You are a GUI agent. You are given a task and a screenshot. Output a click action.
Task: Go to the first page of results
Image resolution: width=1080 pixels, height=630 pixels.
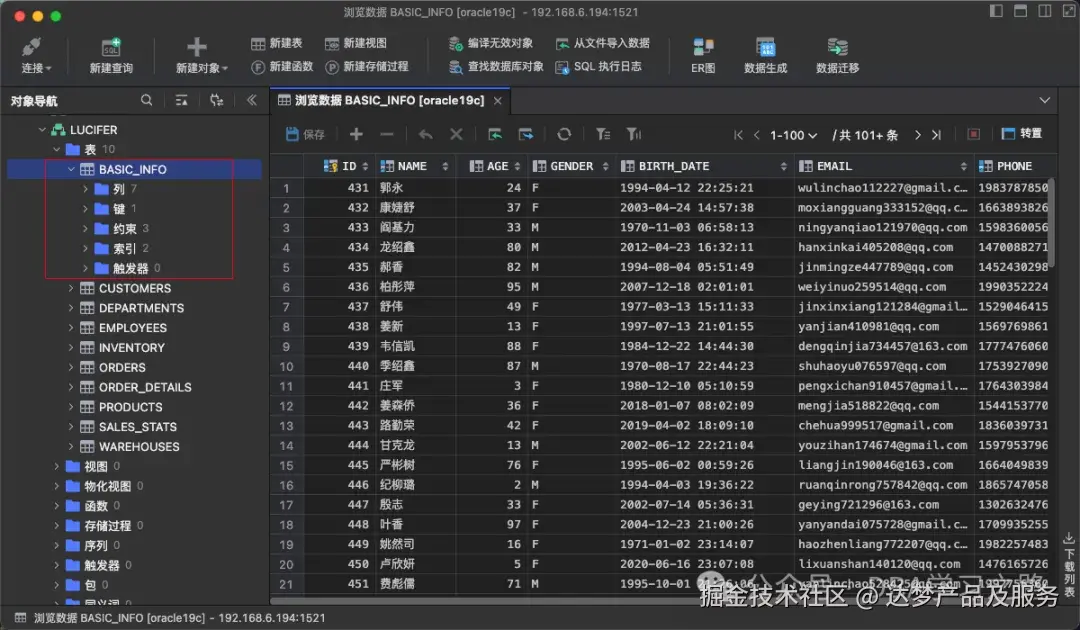(x=738, y=135)
